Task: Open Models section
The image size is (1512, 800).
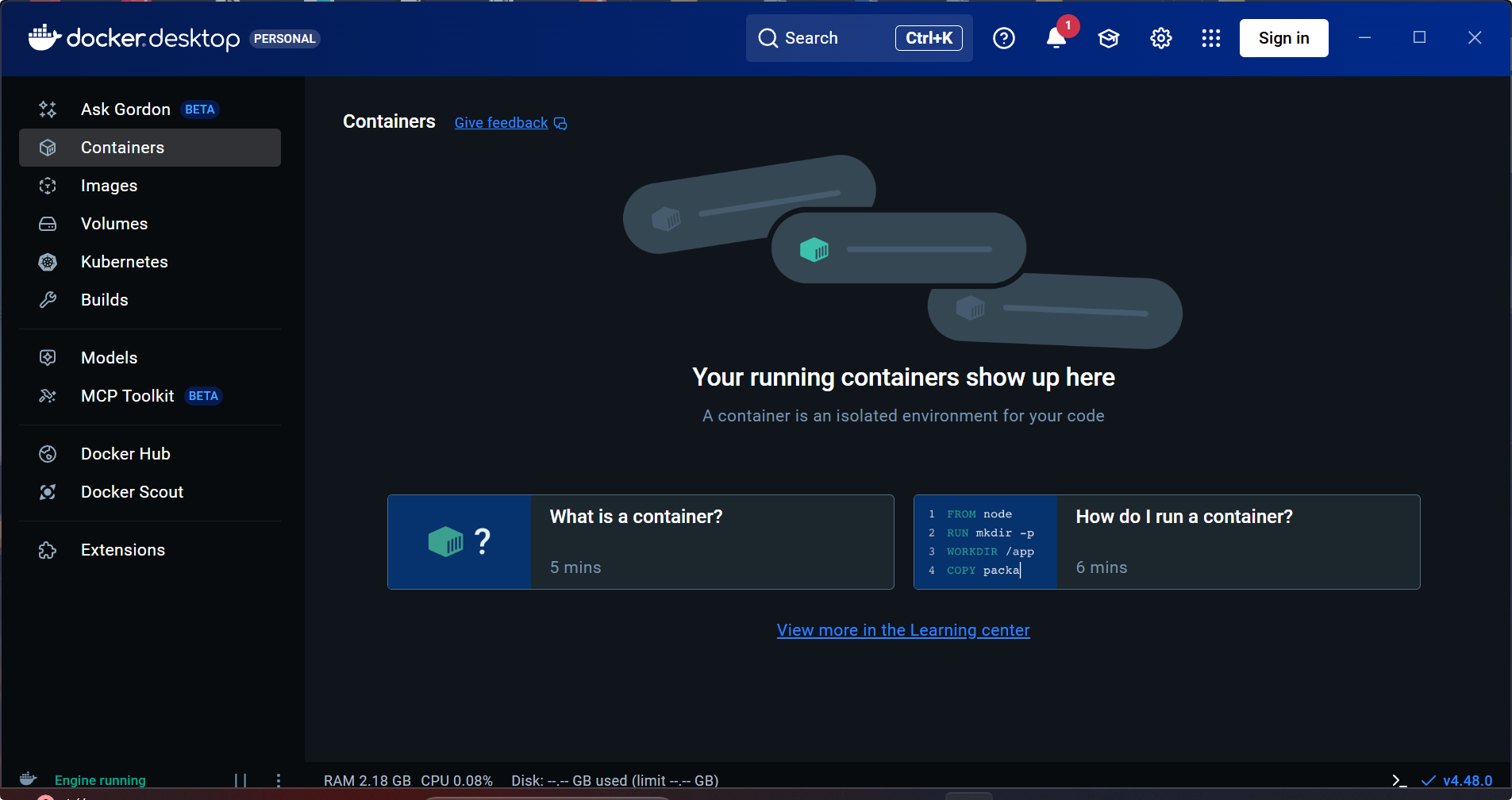Action: 150,358
